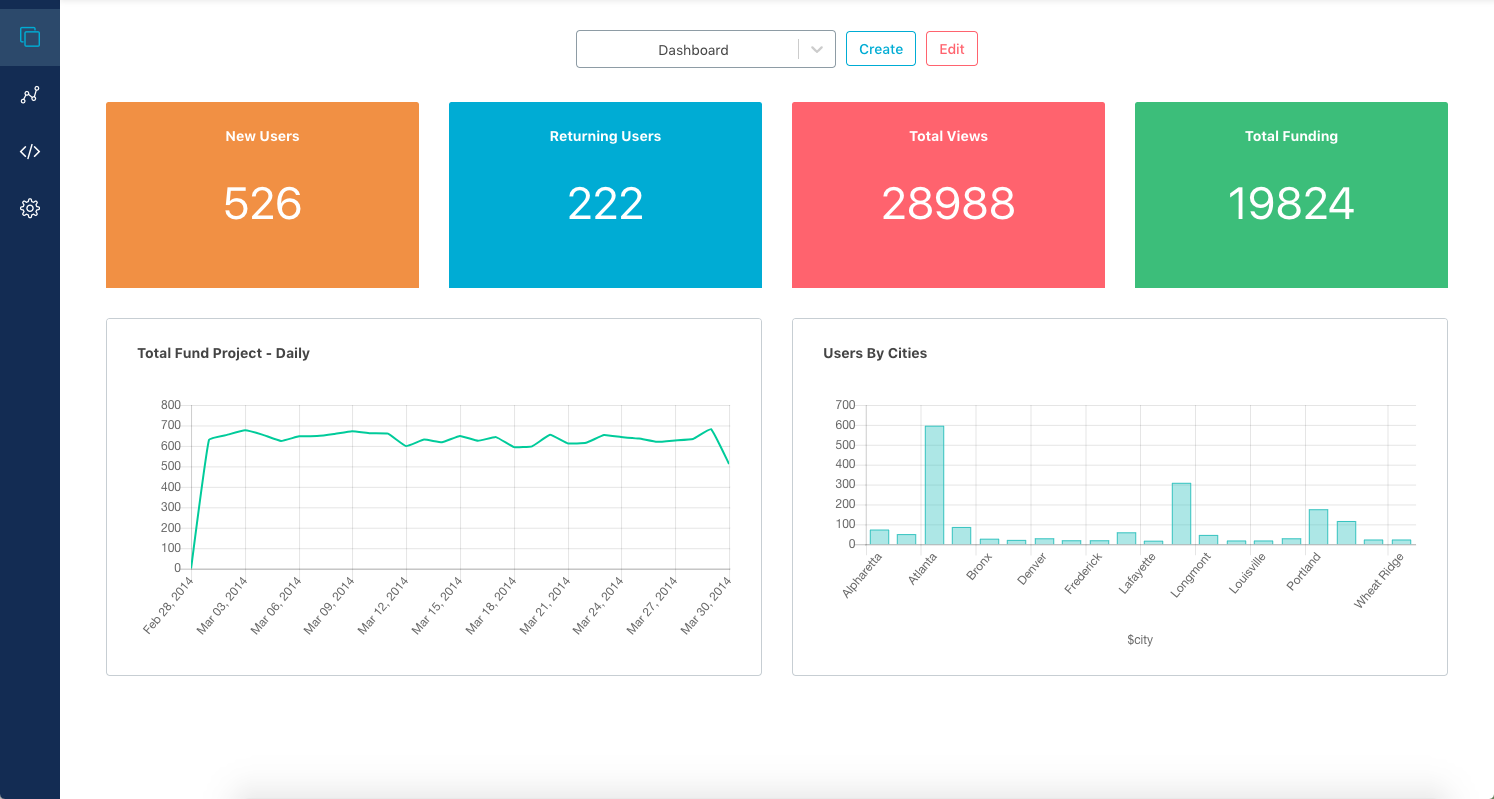Click the highlighted sidebar tile at top
The width and height of the screenshot is (1494, 799).
[x=30, y=37]
